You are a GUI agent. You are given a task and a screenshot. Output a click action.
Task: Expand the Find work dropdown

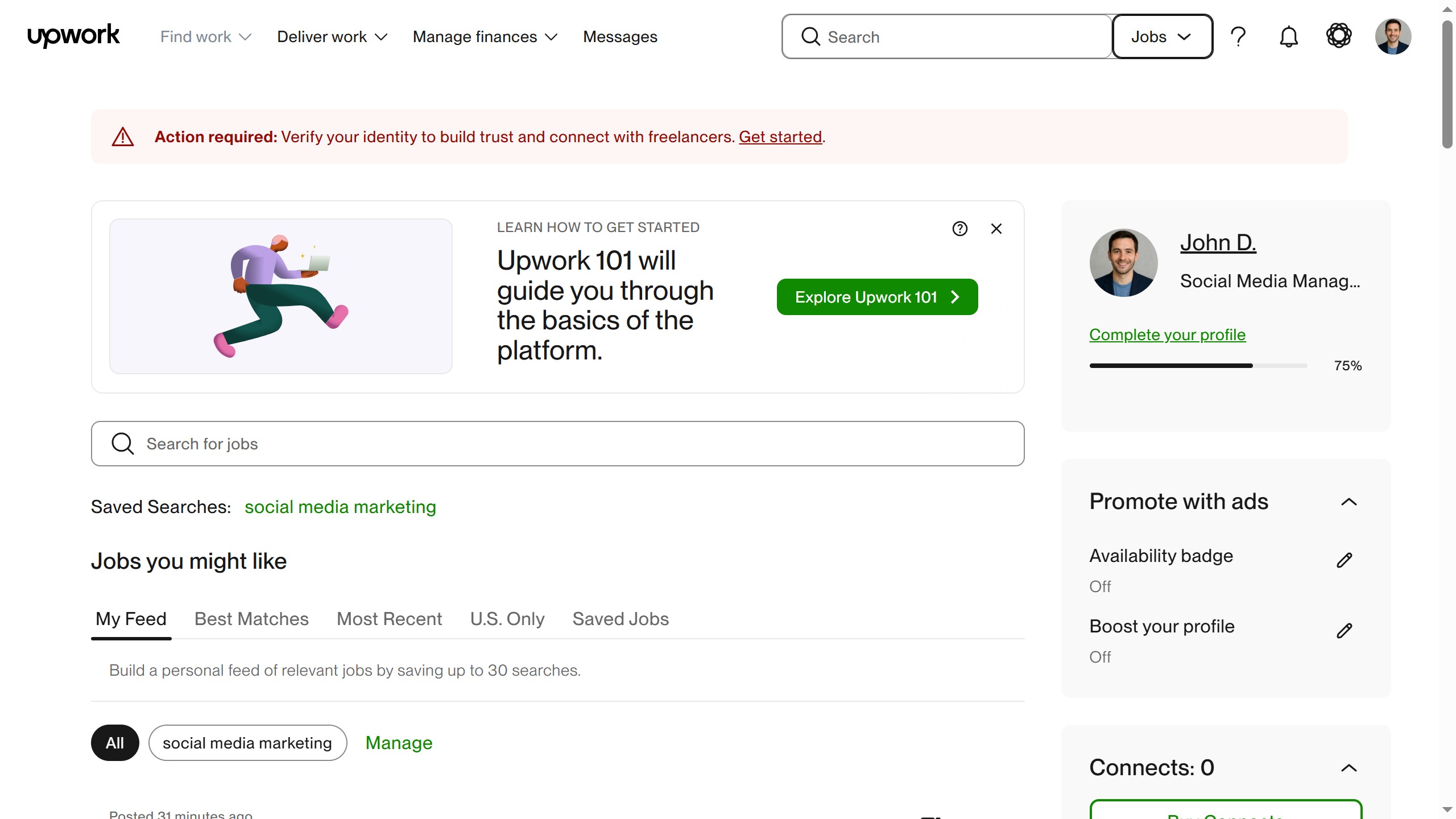tap(205, 36)
